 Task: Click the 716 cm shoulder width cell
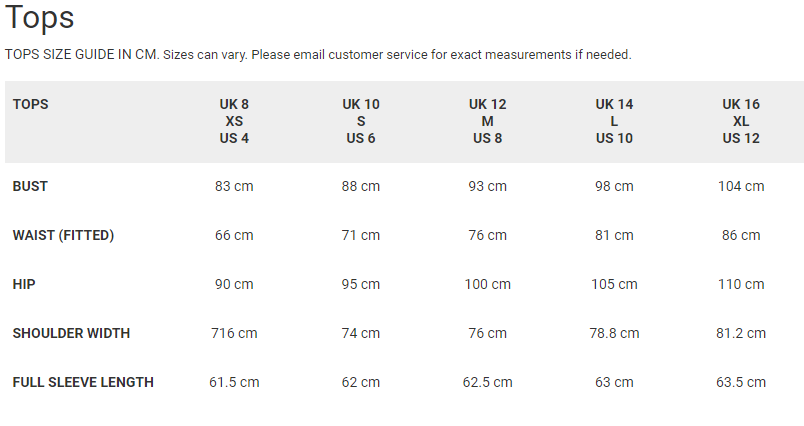(234, 333)
